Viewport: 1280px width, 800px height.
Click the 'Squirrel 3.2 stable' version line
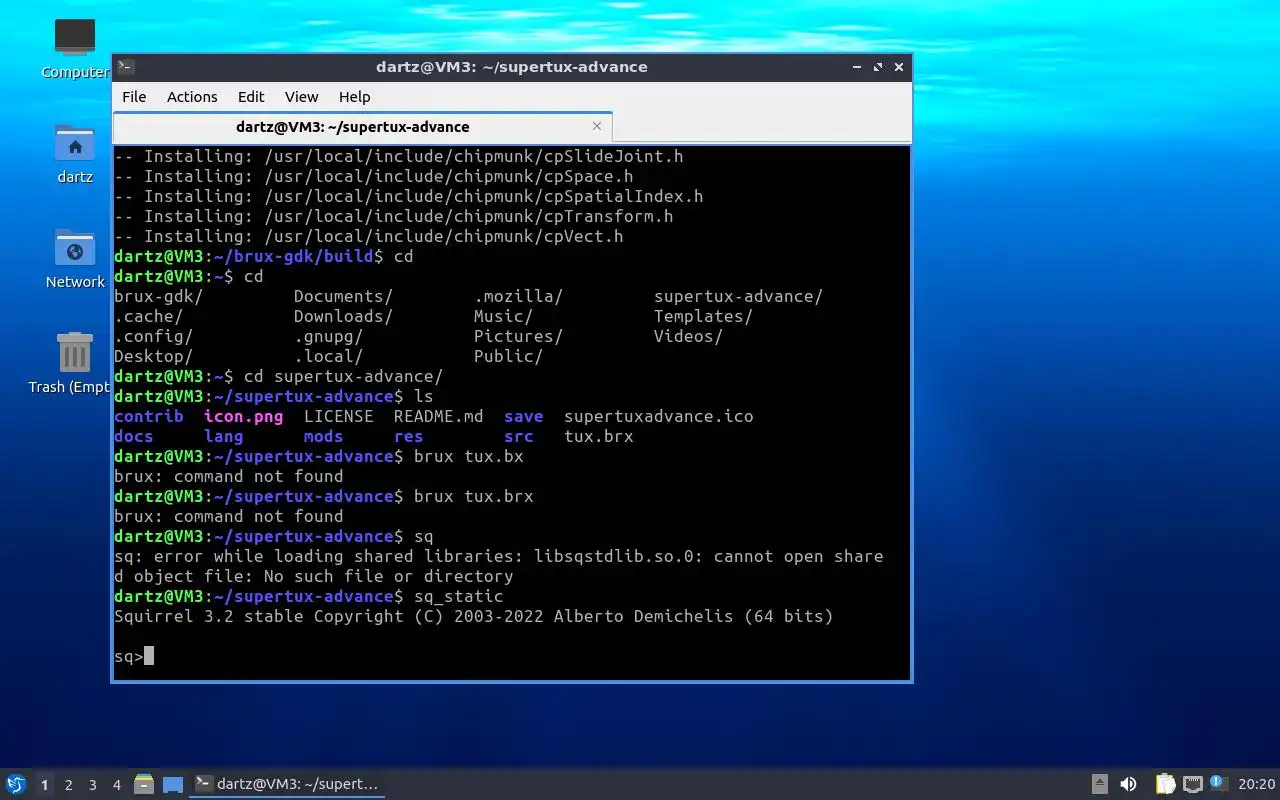(473, 617)
